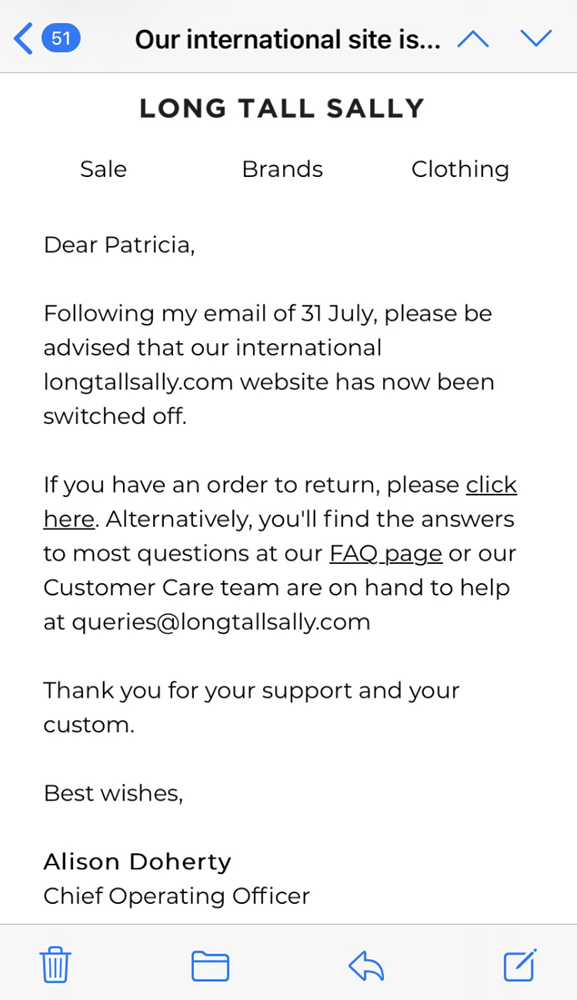Tap the queries@longtallsally.com email address

tap(221, 622)
